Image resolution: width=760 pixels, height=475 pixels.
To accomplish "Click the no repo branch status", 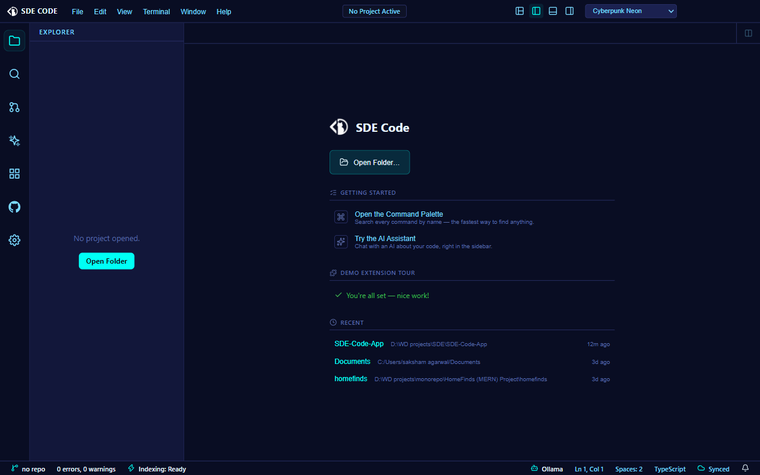I will (x=28, y=469).
